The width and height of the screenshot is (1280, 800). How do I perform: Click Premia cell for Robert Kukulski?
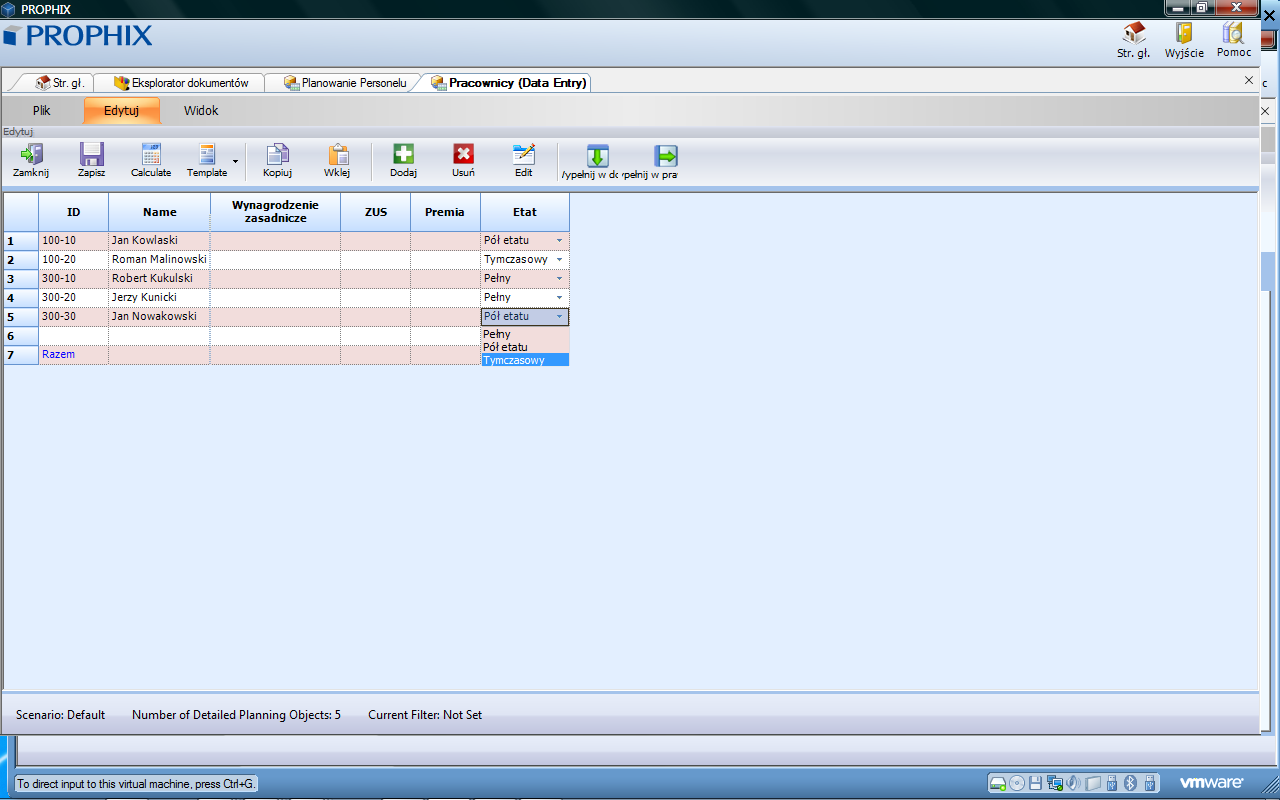[445, 279]
